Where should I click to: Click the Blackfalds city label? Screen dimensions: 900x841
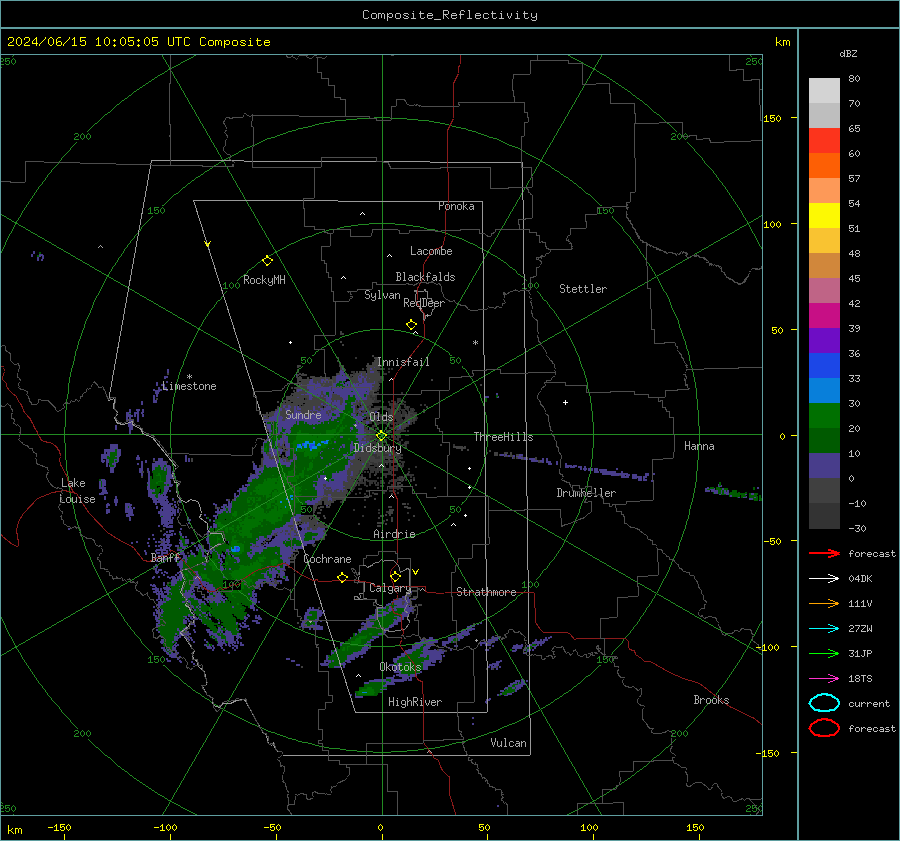pyautogui.click(x=425, y=277)
